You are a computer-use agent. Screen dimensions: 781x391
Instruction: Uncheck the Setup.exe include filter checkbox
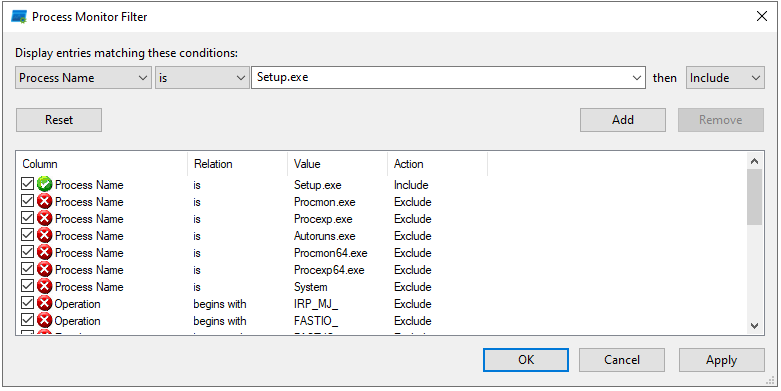pos(28,184)
